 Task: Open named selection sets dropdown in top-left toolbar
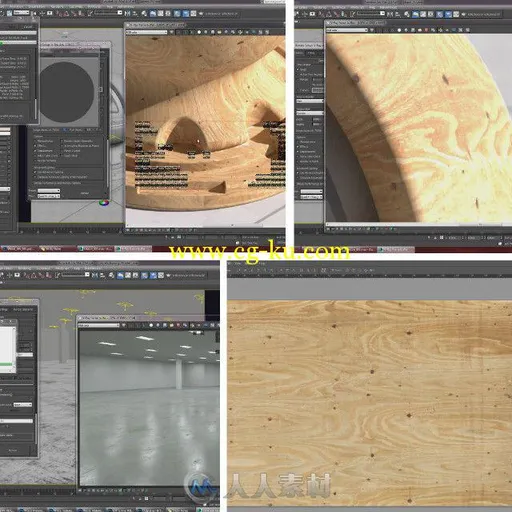tap(109, 13)
